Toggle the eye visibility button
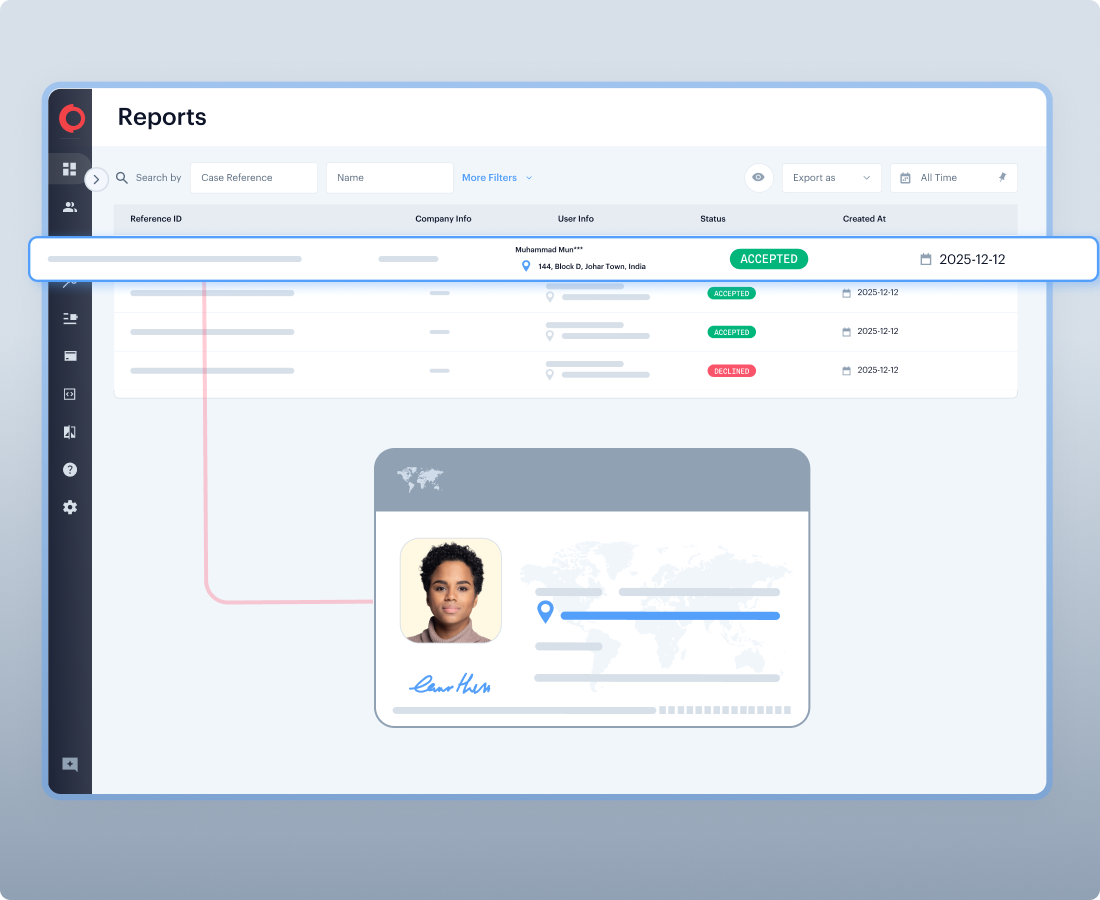Screen dimensions: 1100x900 (x=758, y=178)
